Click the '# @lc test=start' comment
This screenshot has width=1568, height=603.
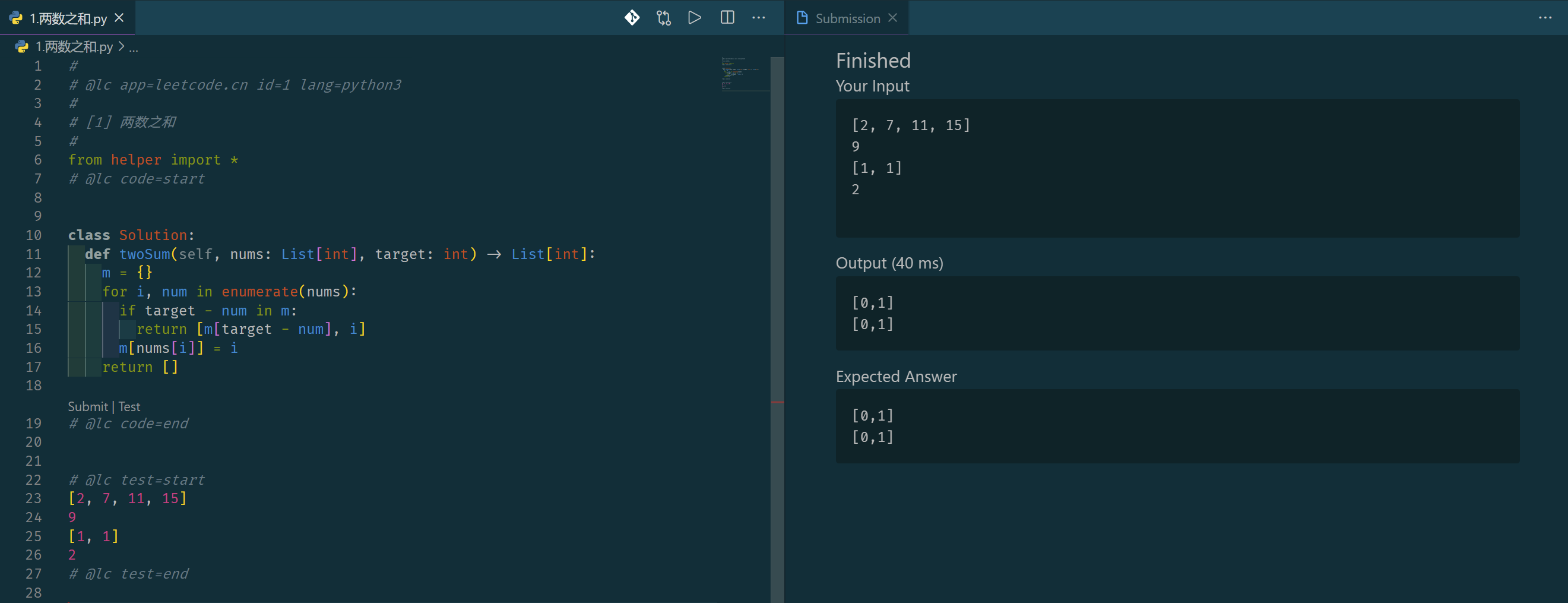tap(137, 480)
